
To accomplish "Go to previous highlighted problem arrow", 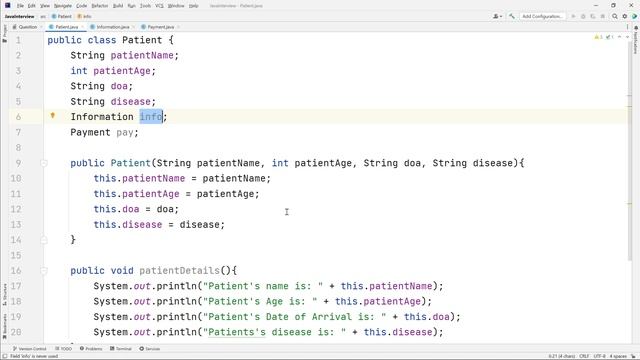I will point(620,37).
